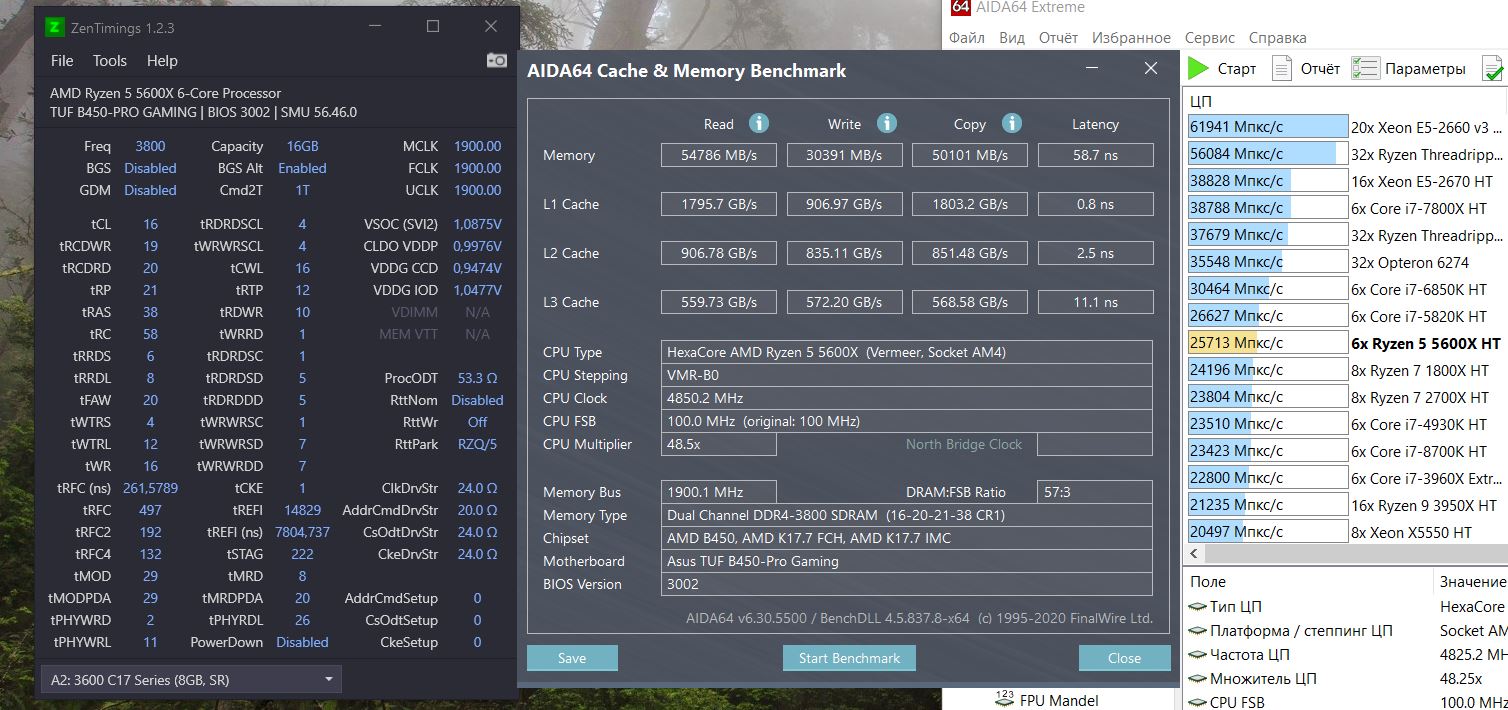Click the Freq 3800 value in ZenTimings

150,146
